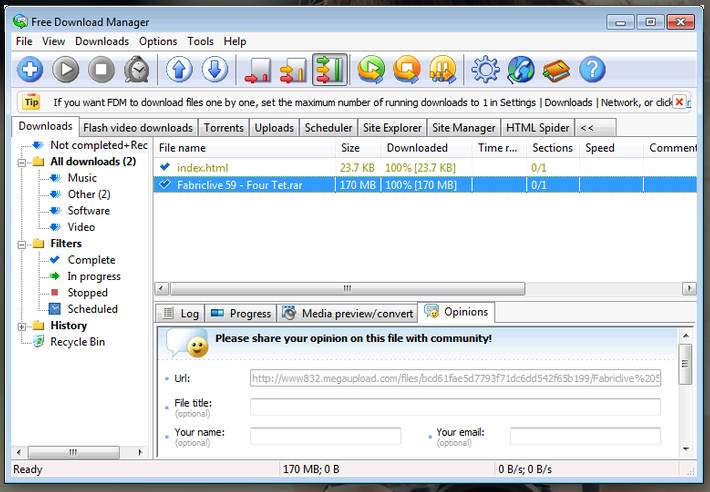The height and width of the screenshot is (492, 710).
Task: Click the orange Stop all downloads icon
Action: [407, 70]
